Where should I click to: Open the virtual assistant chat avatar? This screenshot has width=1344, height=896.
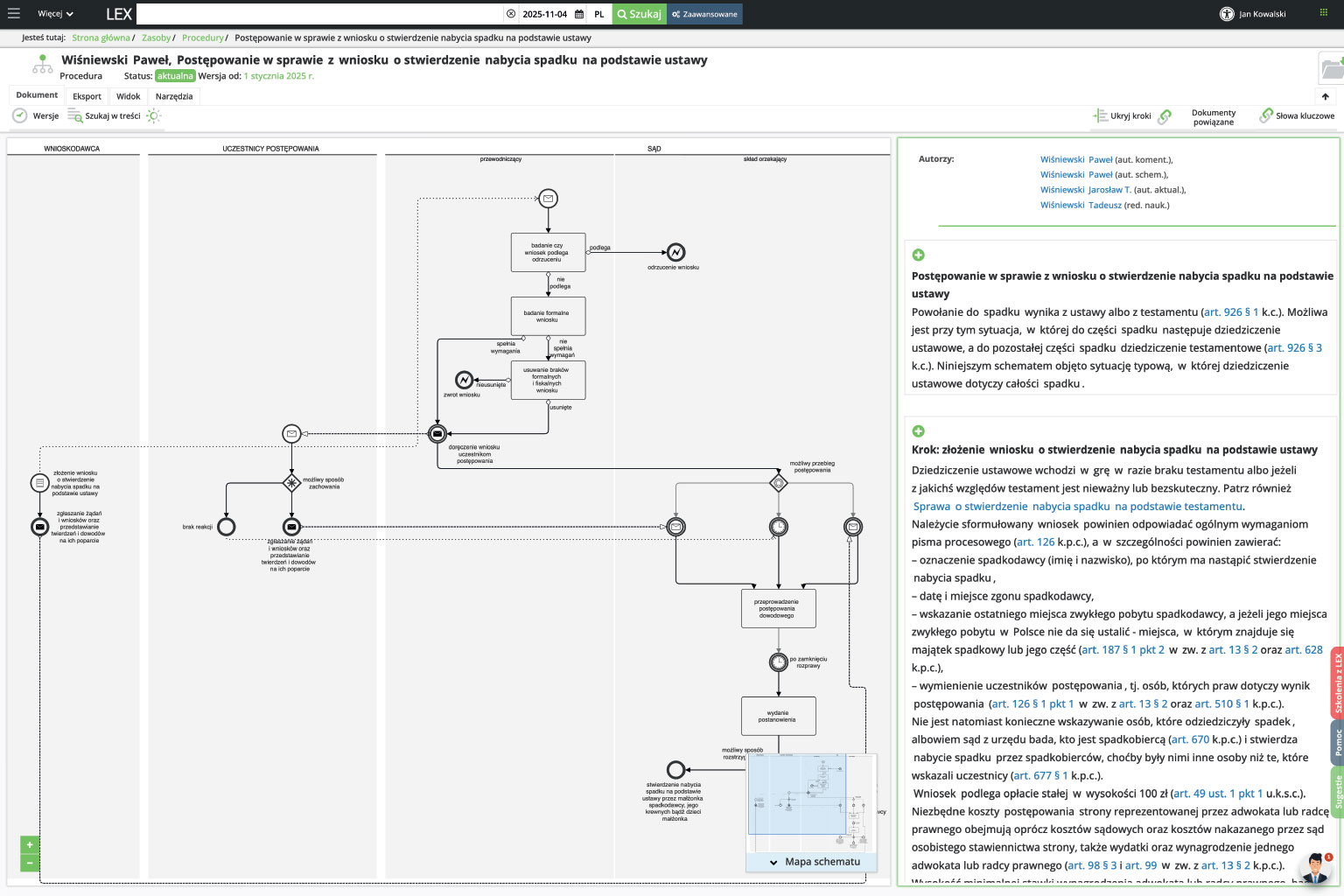[x=1313, y=869]
